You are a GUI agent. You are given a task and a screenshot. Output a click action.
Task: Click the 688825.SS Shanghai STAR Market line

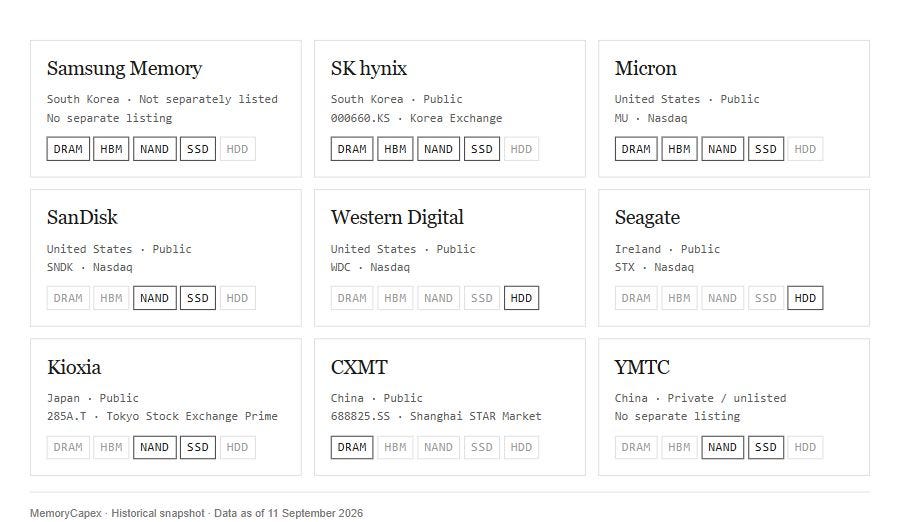coord(436,416)
